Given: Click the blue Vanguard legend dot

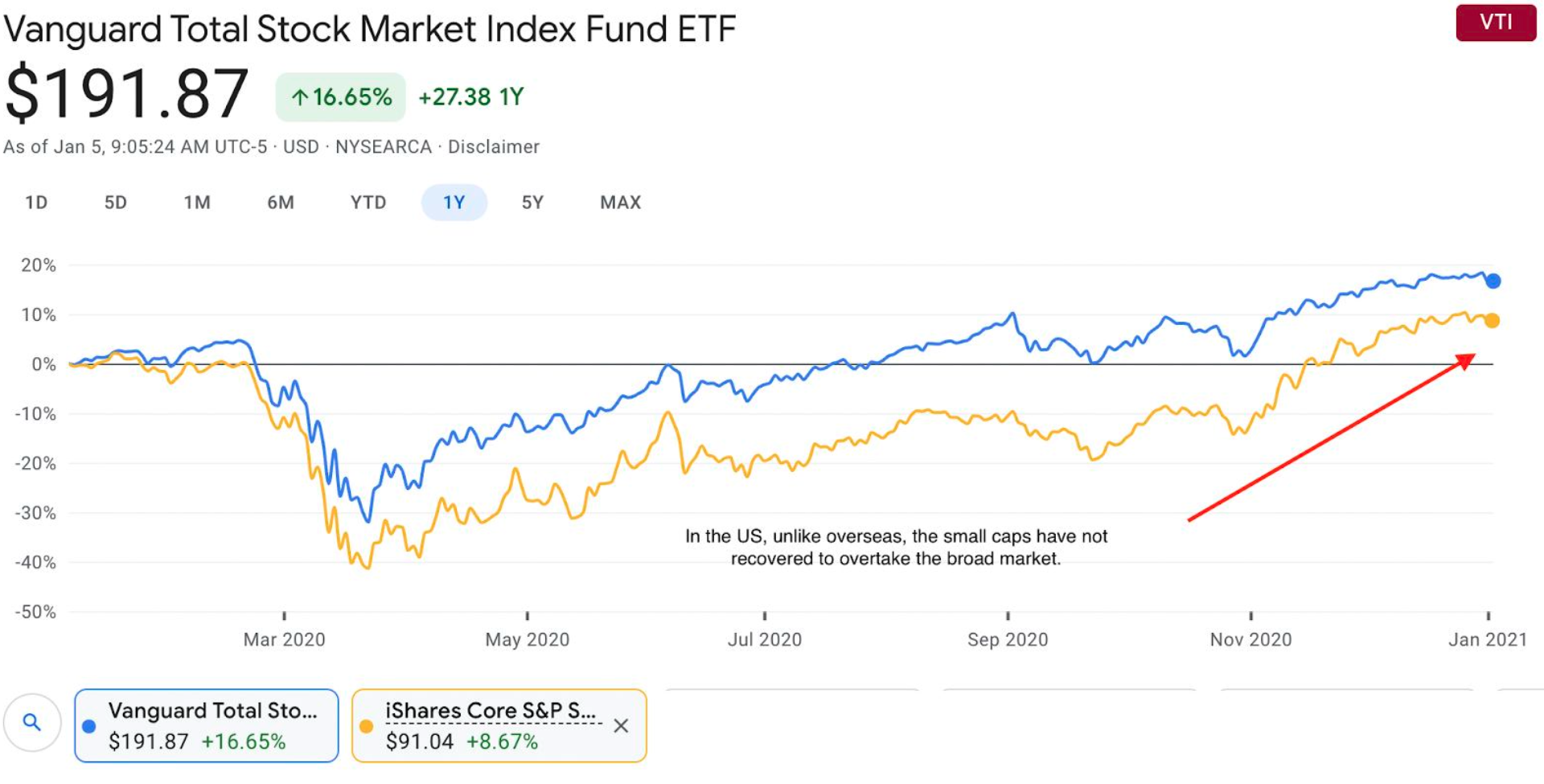Looking at the screenshot, I should (x=89, y=726).
